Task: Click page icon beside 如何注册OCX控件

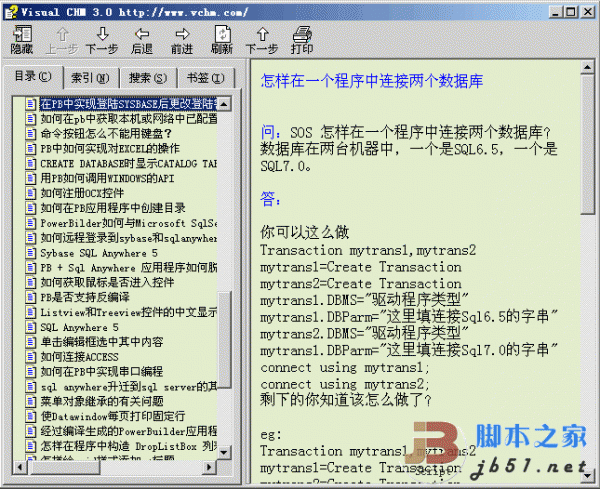Action: pyautogui.click(x=31, y=193)
